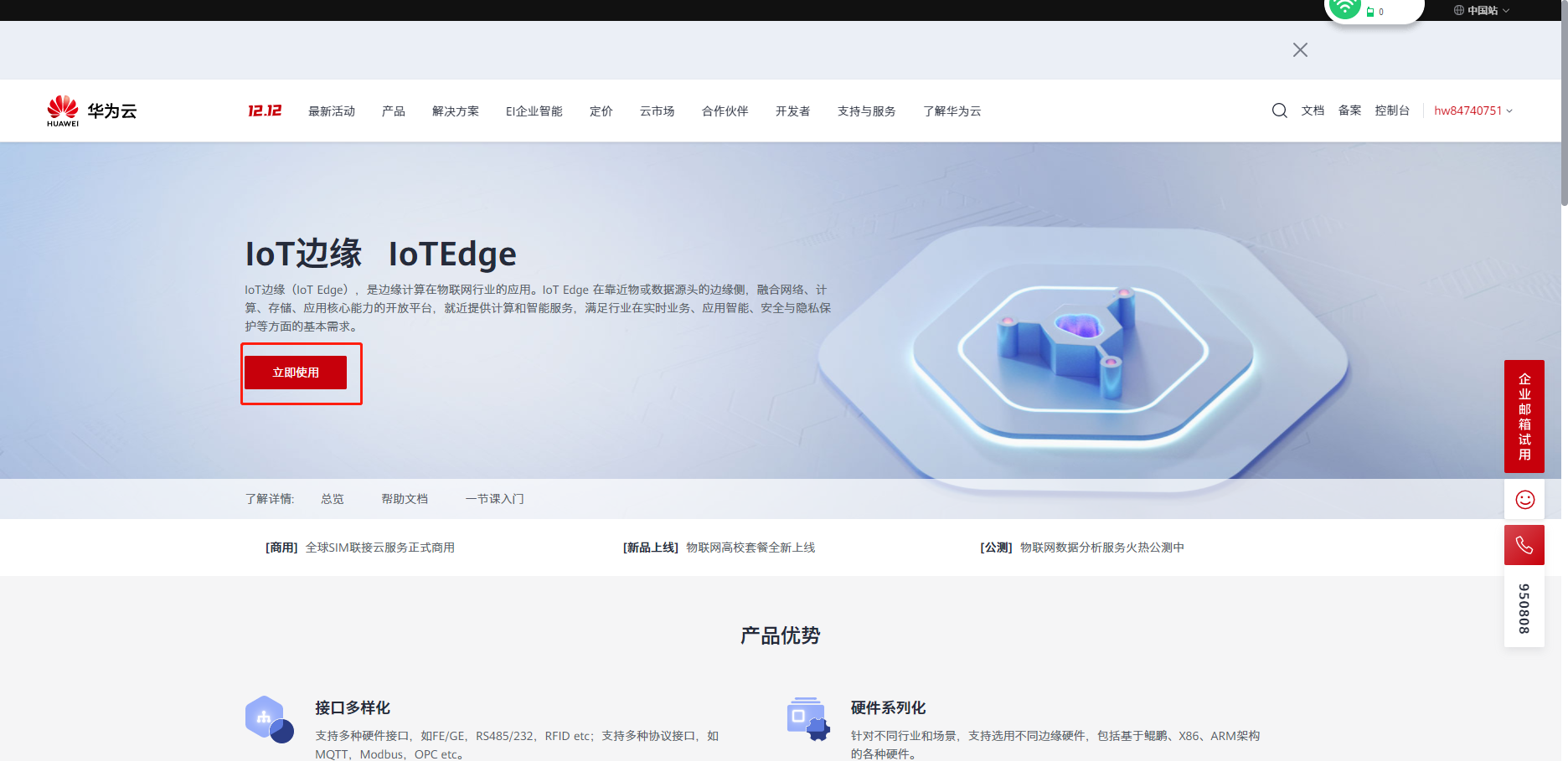Open the 帮助文档 link
Screen dimensions: 1568x761
click(x=405, y=499)
